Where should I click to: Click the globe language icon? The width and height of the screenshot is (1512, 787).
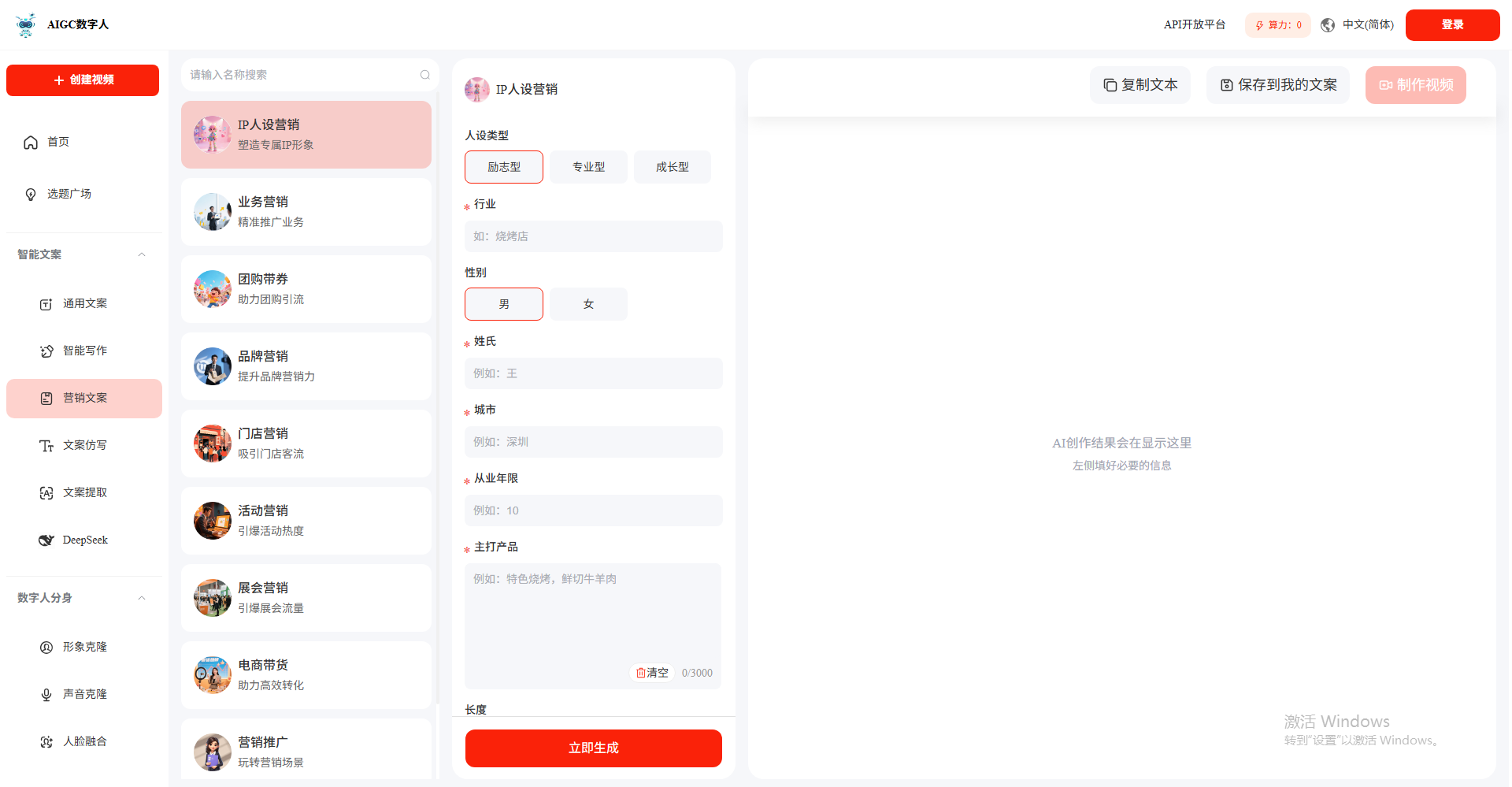point(1328,25)
